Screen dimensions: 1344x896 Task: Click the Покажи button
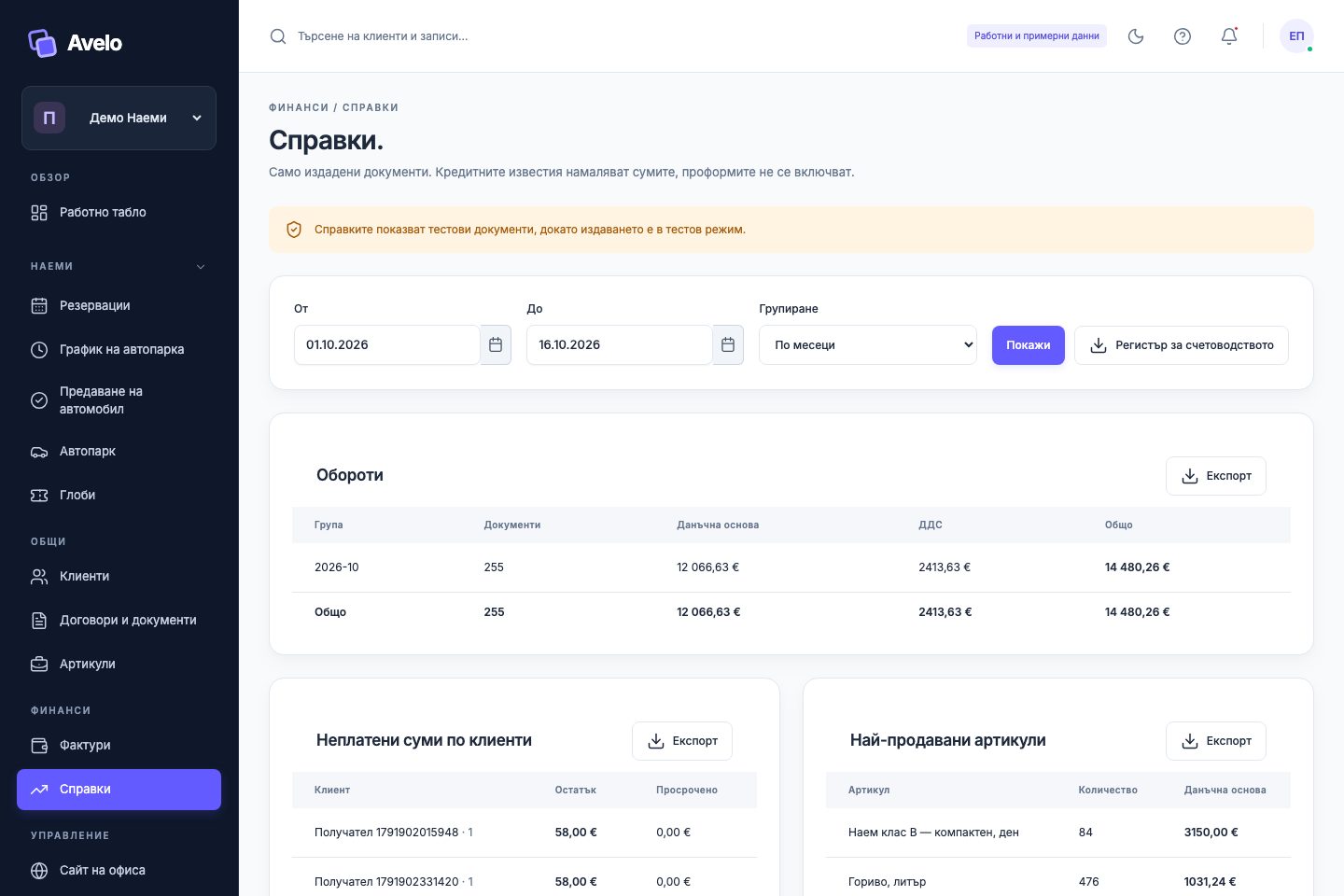click(1029, 345)
